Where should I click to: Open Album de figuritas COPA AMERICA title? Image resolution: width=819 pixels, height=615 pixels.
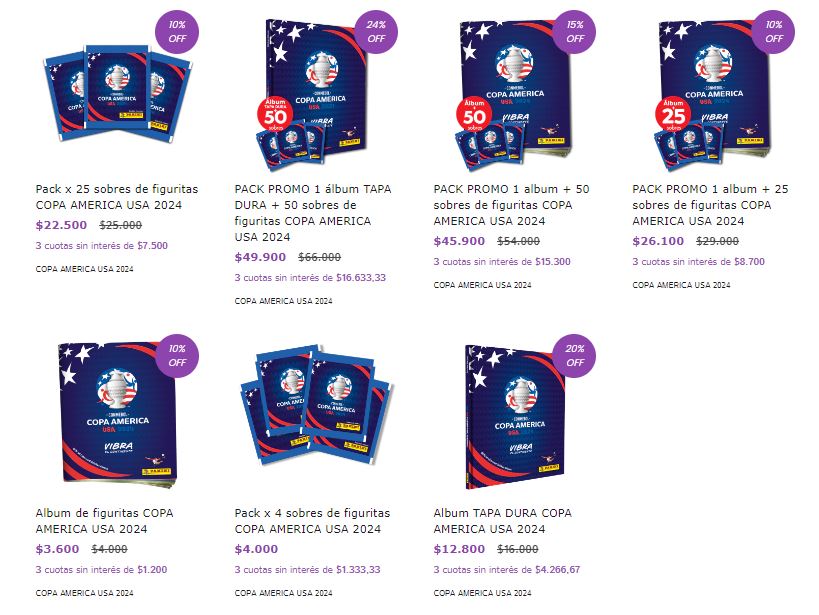(104, 521)
